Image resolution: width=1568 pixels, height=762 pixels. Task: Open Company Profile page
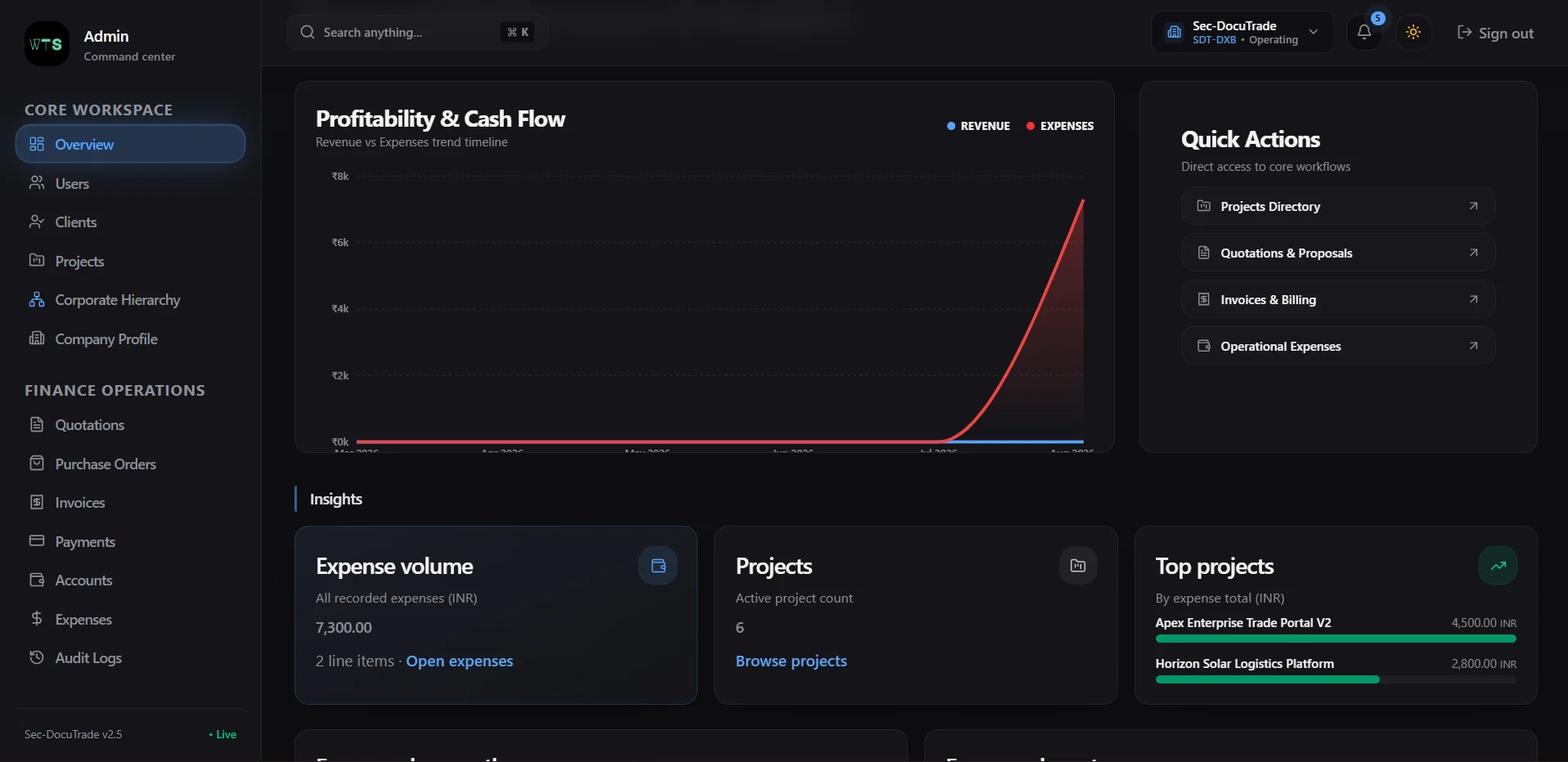[x=130, y=339]
